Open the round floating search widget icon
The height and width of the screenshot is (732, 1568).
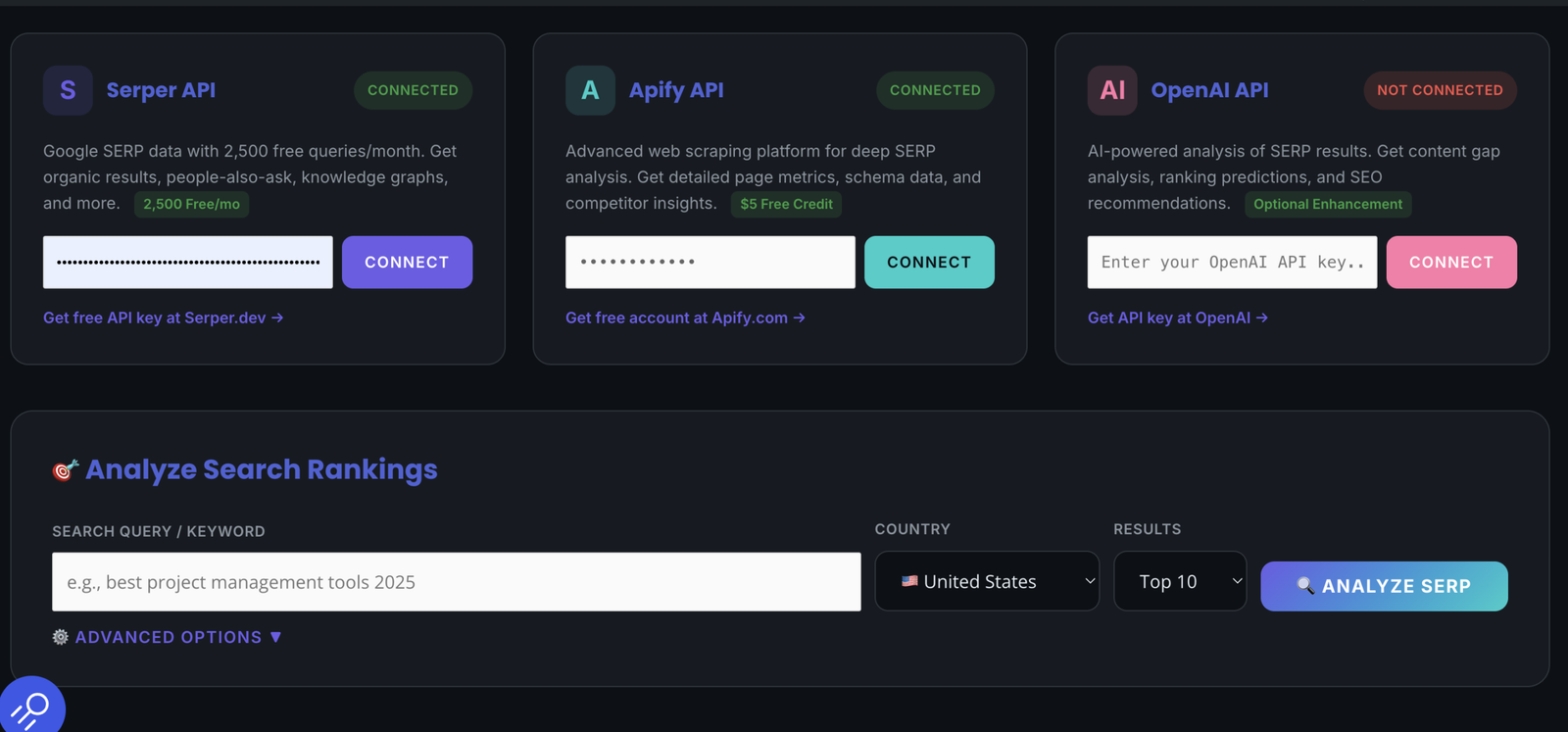[x=31, y=706]
